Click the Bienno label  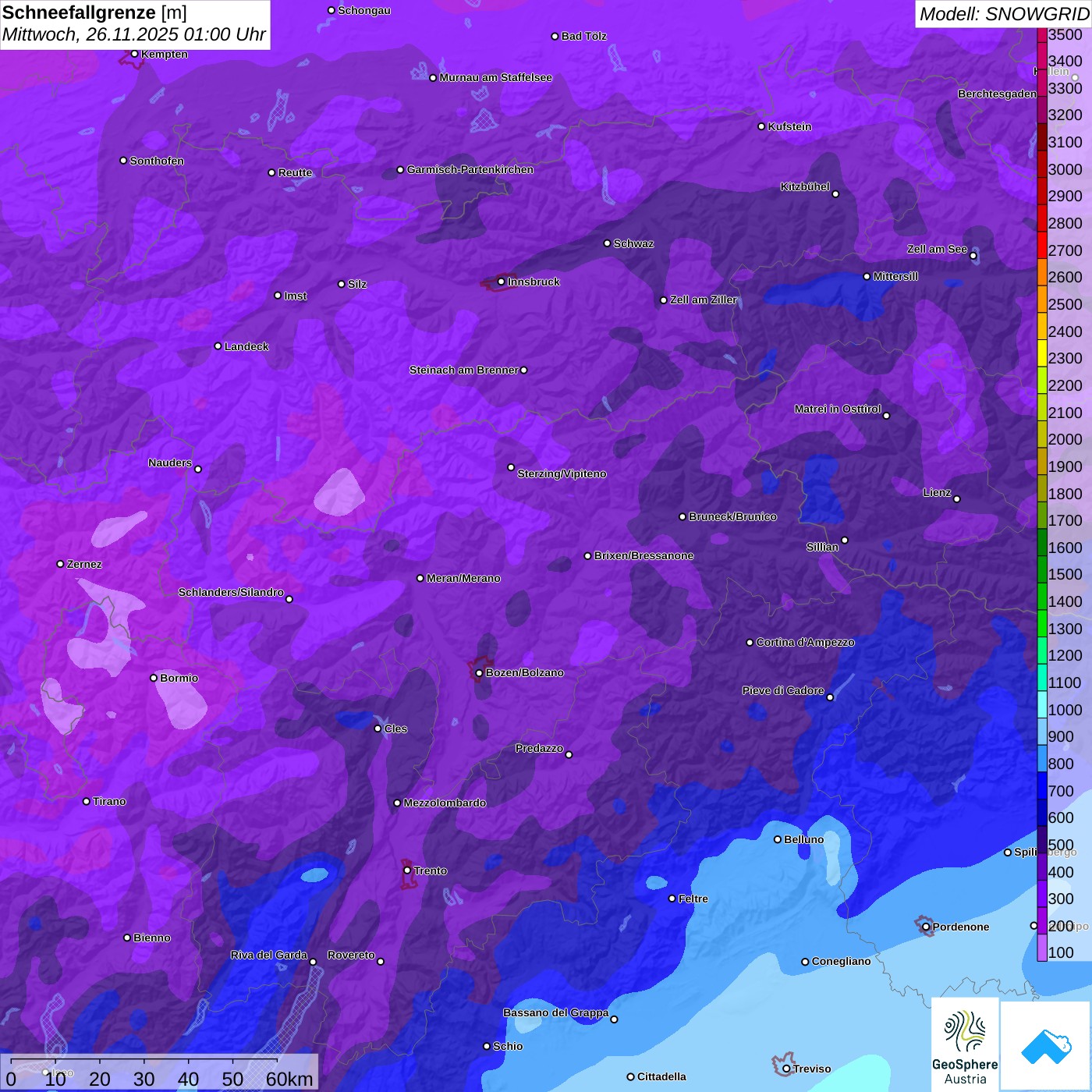pos(152,938)
